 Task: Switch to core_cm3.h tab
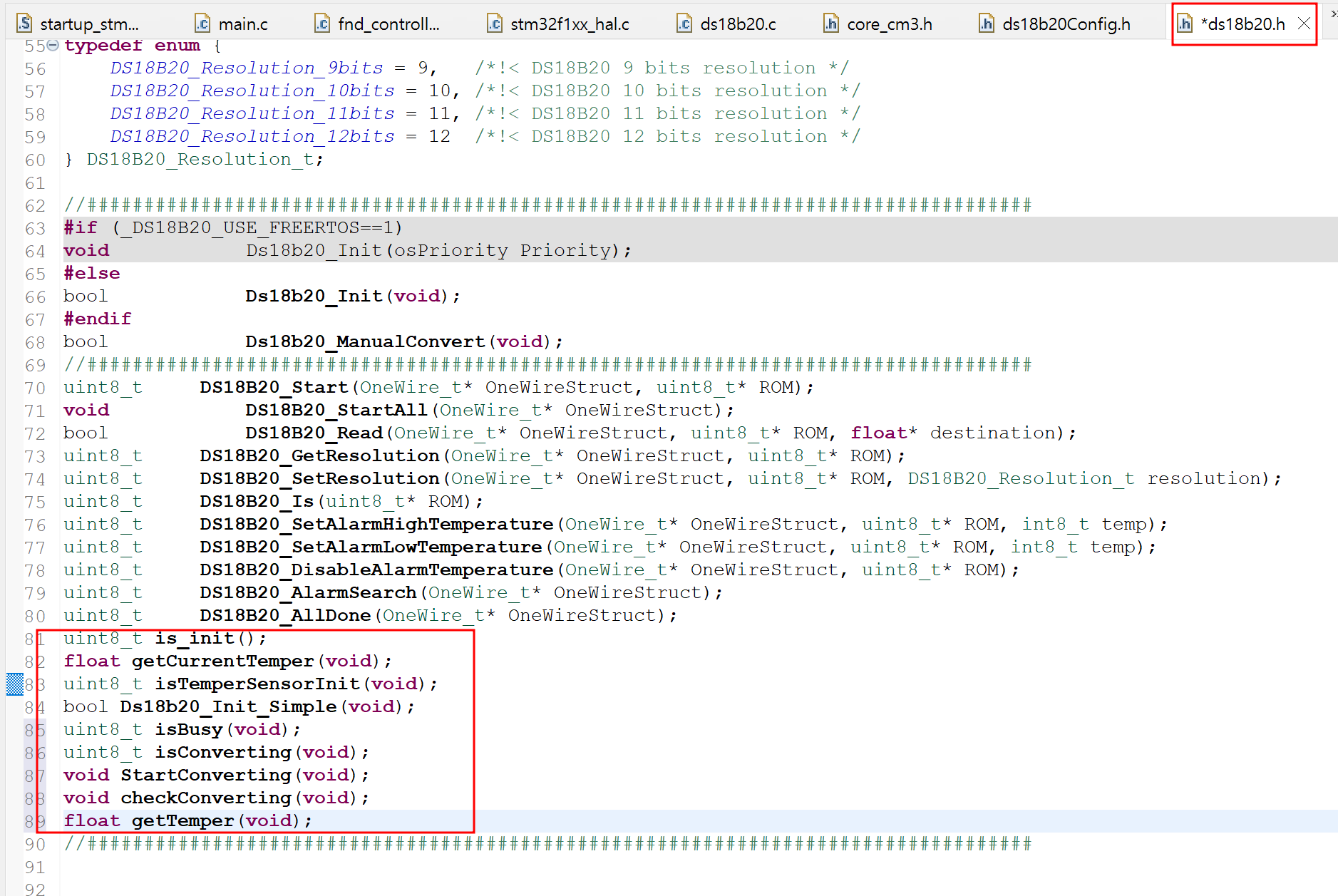pyautogui.click(x=878, y=24)
